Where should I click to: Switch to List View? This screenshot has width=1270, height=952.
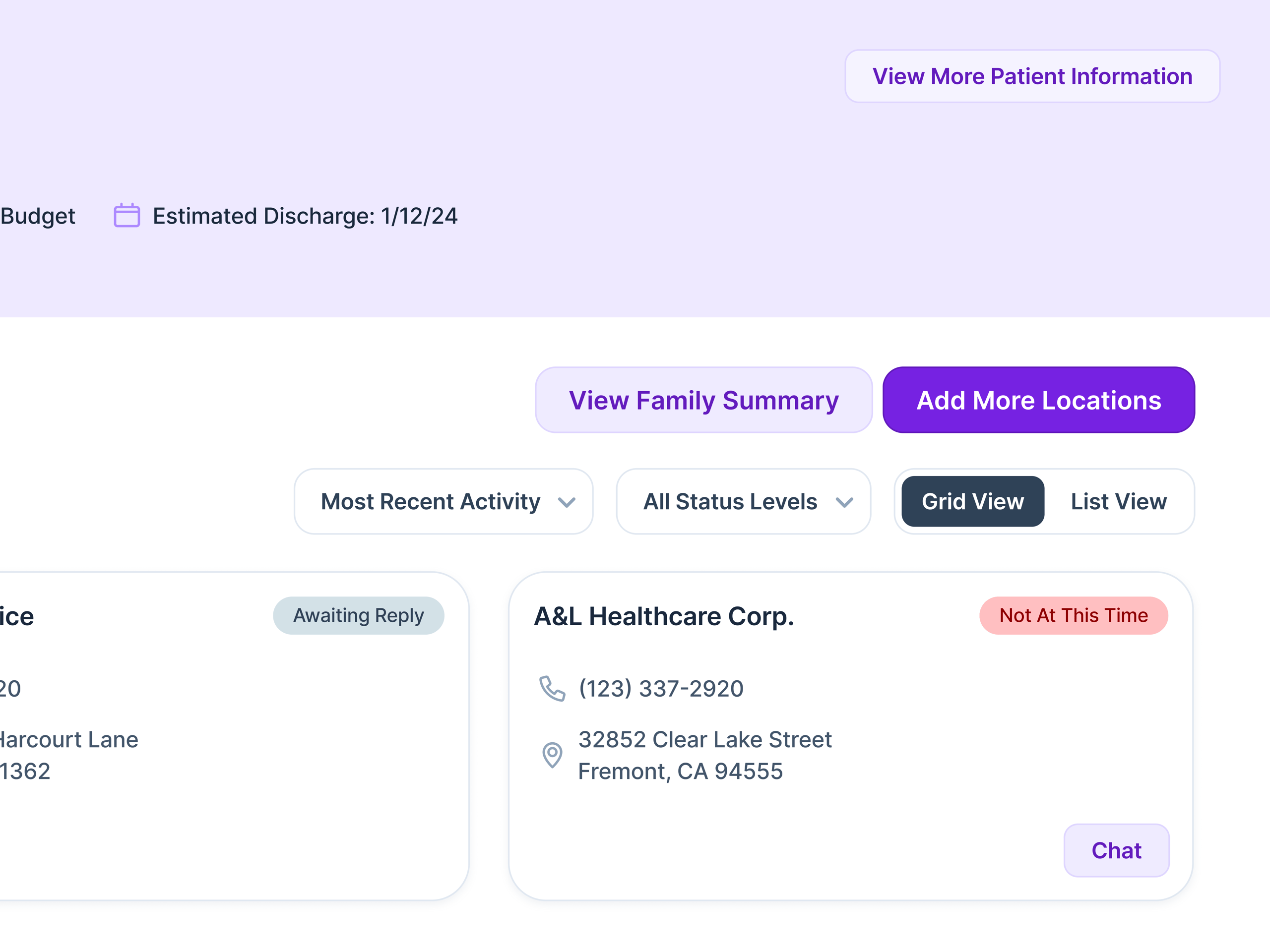pyautogui.click(x=1119, y=502)
